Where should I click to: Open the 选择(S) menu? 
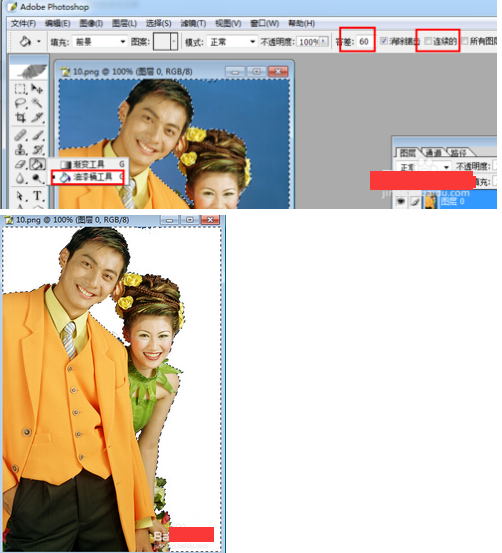point(159,24)
